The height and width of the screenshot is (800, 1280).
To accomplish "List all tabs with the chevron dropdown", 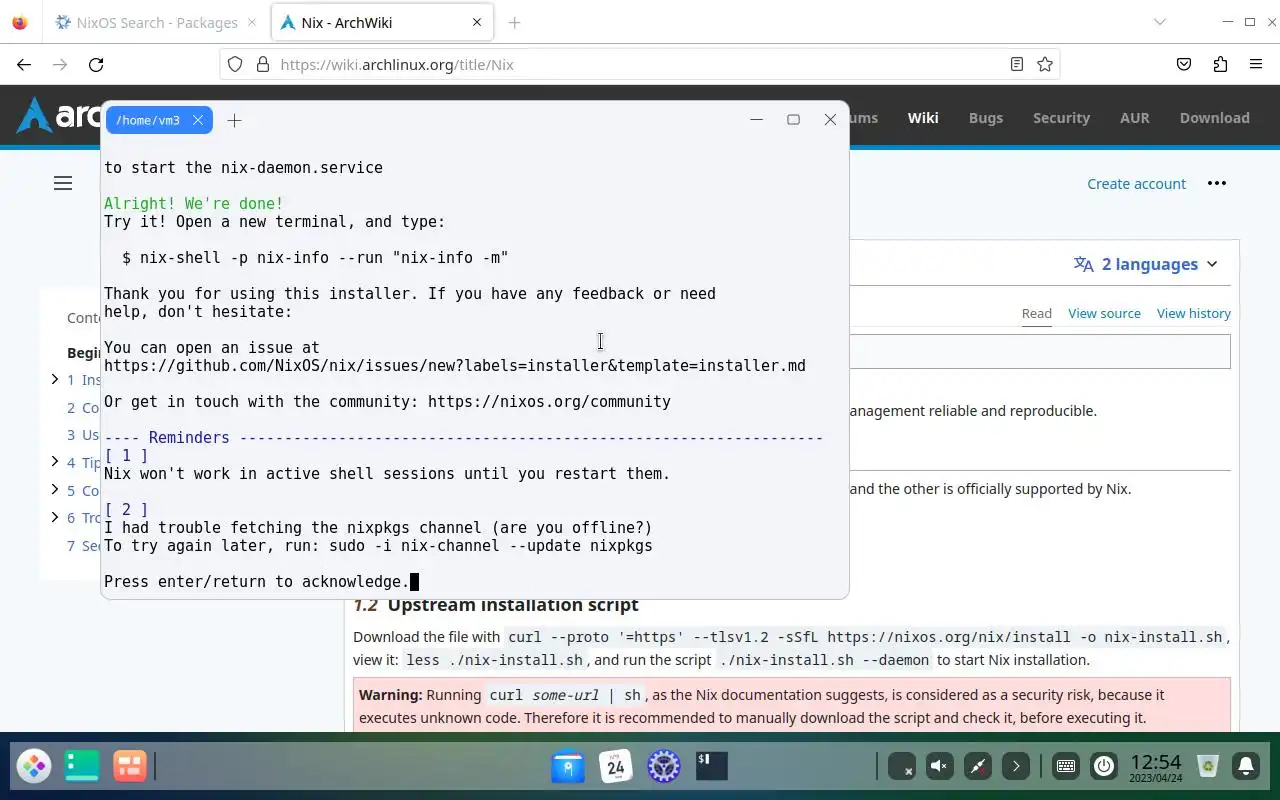I will pos(1160,22).
